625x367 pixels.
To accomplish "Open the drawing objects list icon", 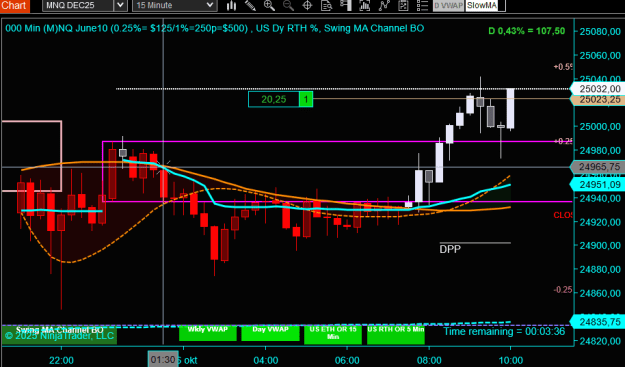I will [x=422, y=5].
